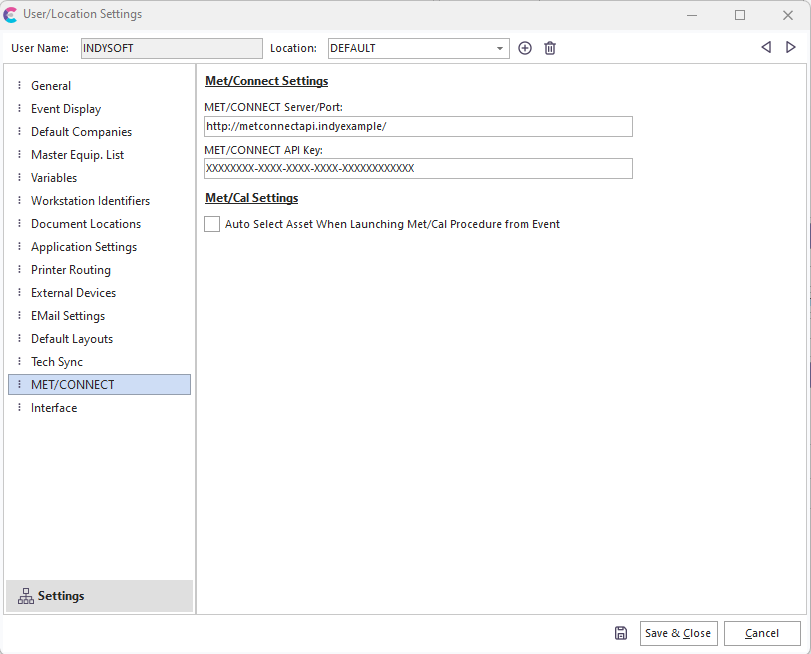811x654 pixels.
Task: Enable Auto Select Asset checkbox
Action: tap(212, 224)
